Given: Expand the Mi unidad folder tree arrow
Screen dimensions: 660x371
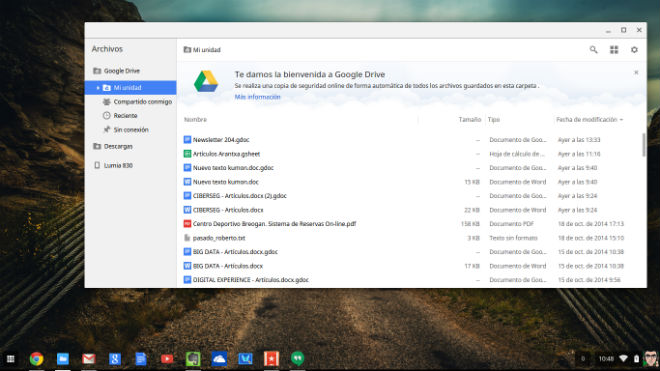Looking at the screenshot, I should (x=98, y=88).
